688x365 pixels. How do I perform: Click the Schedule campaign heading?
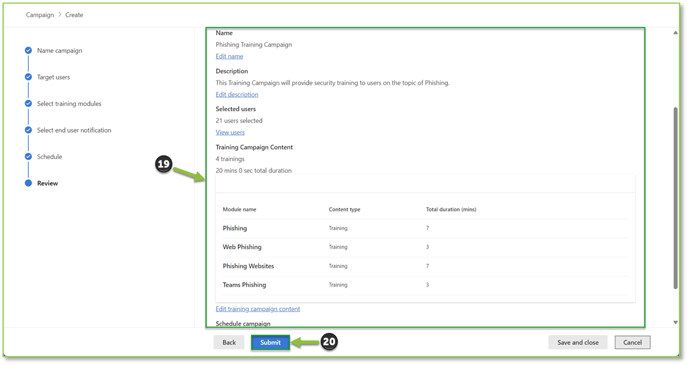click(x=243, y=324)
